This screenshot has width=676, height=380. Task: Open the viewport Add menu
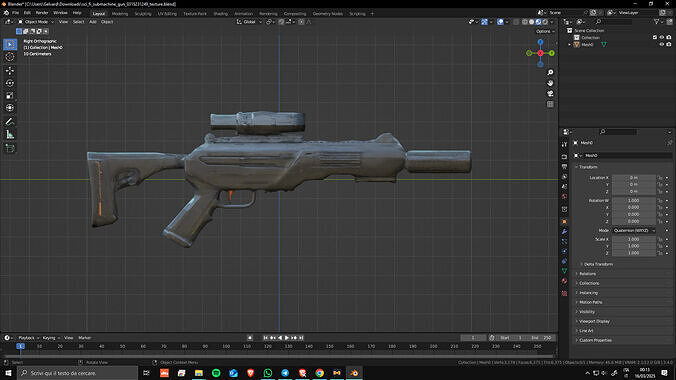tap(93, 22)
